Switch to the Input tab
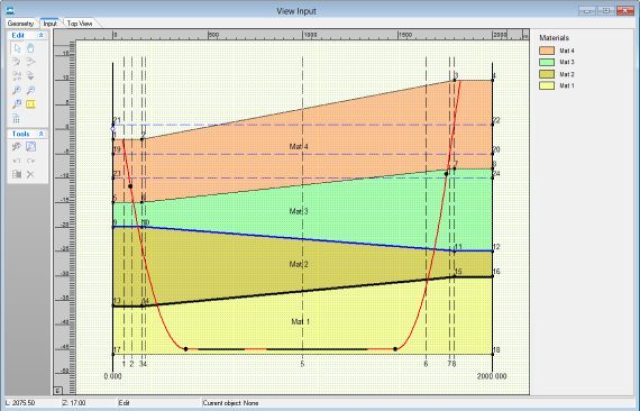The image size is (640, 411). tap(50, 24)
